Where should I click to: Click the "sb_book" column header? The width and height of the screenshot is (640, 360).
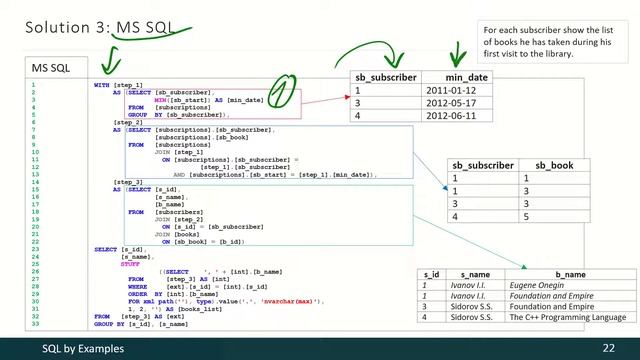point(554,165)
